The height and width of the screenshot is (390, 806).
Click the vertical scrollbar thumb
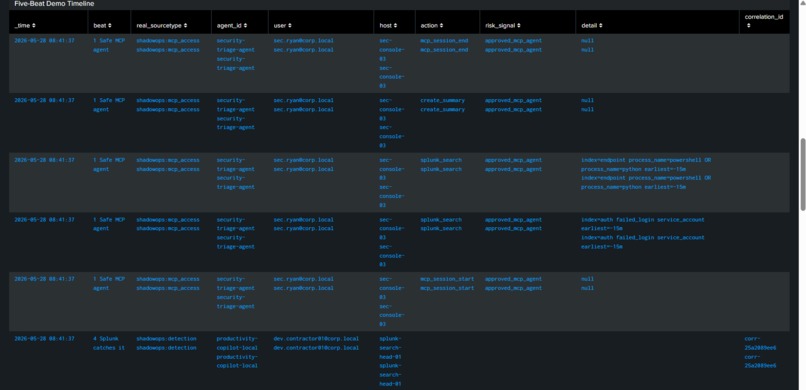pyautogui.click(x=802, y=174)
